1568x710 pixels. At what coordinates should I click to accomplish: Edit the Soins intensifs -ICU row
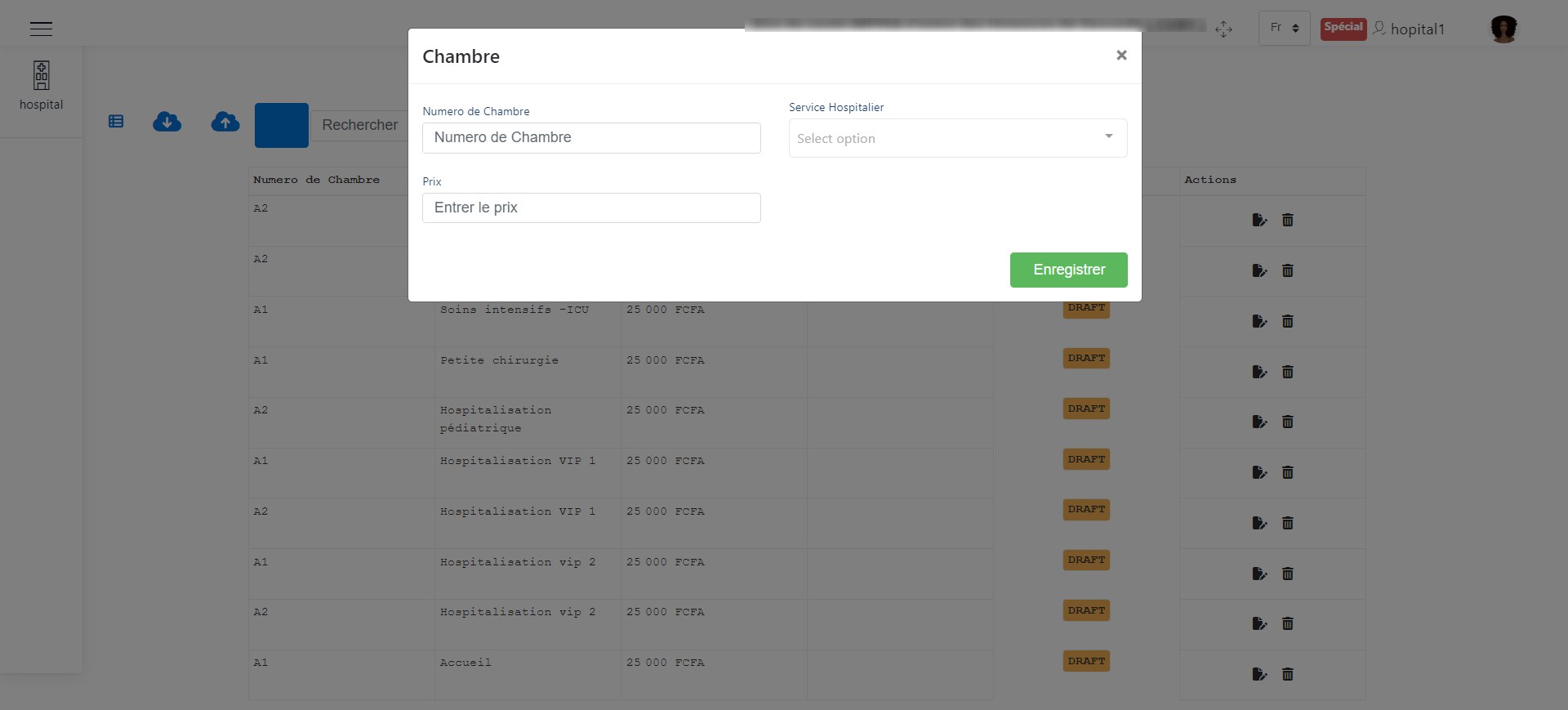1259,321
